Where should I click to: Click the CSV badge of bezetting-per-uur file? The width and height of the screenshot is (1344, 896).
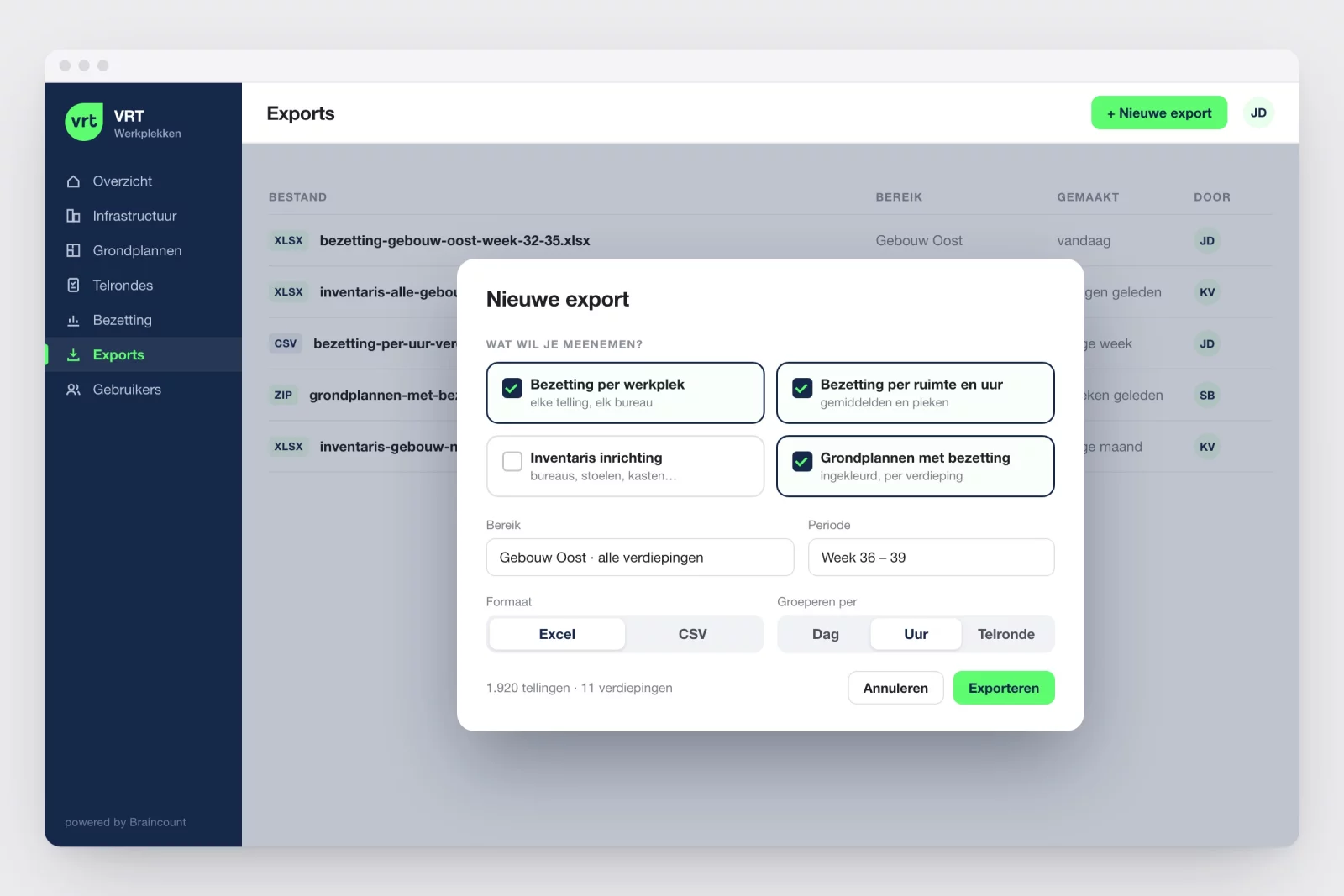pos(286,343)
